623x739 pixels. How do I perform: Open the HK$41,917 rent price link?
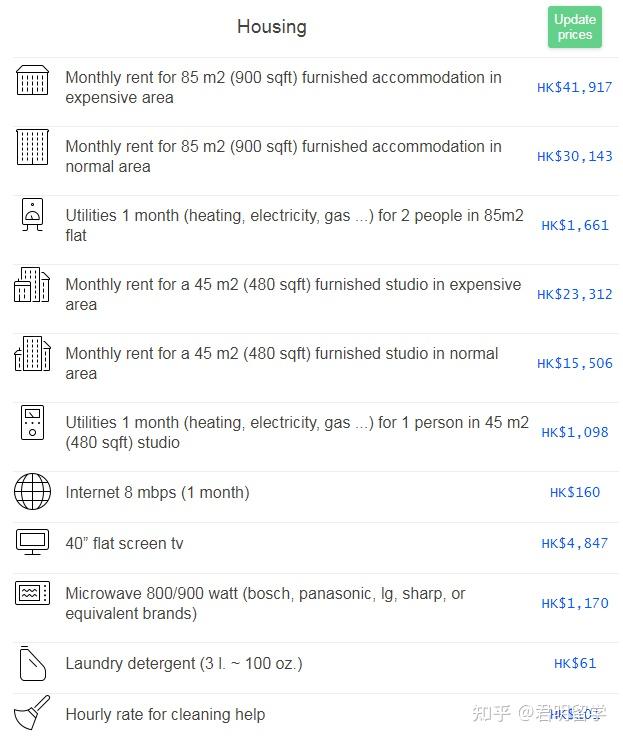pyautogui.click(x=574, y=88)
